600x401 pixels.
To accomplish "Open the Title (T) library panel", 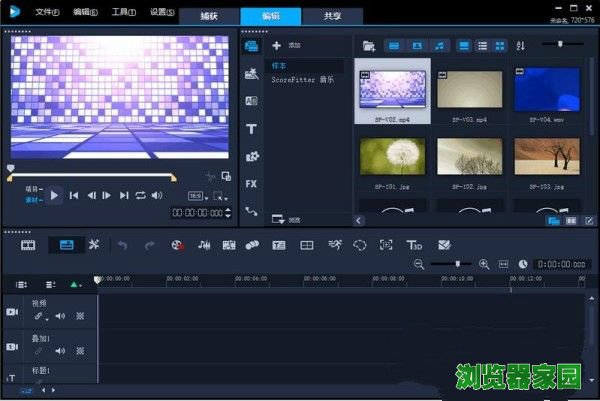I will pos(251,129).
